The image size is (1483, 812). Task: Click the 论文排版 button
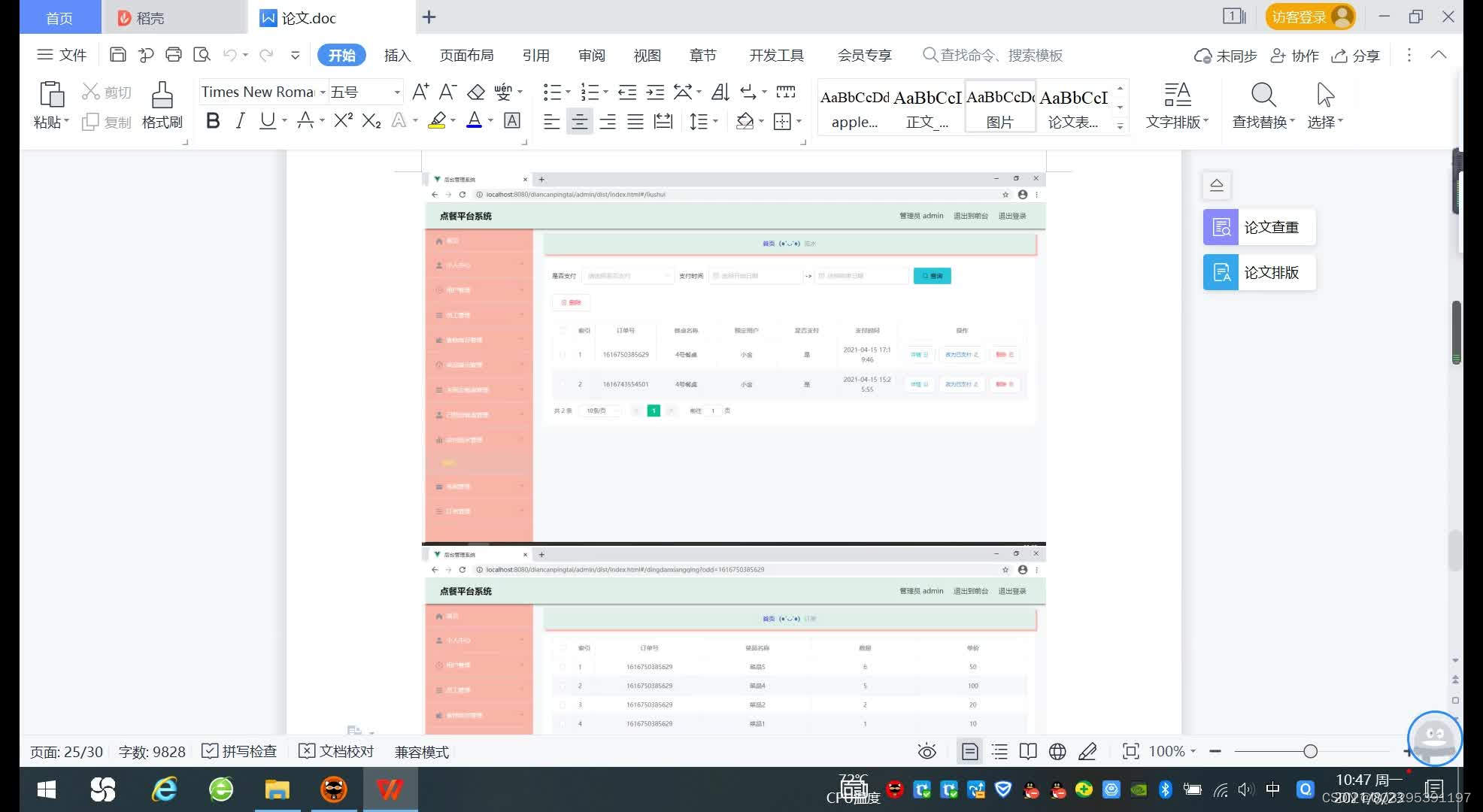[x=1260, y=272]
